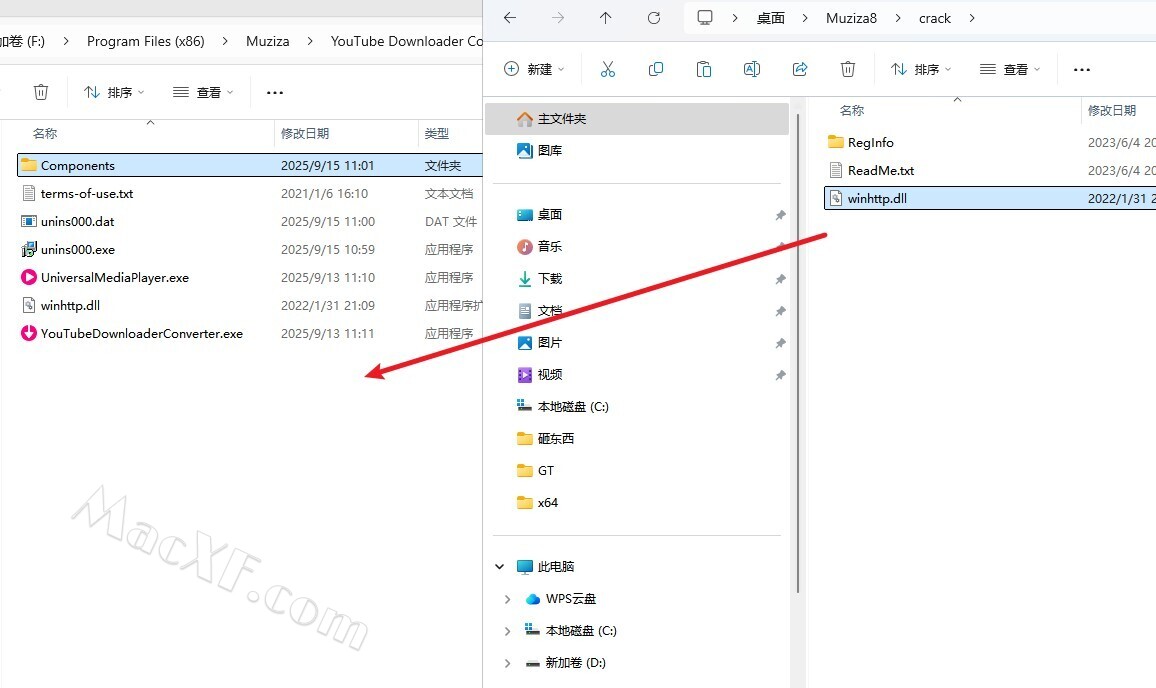Click the Delete trash icon in crack window

848,69
